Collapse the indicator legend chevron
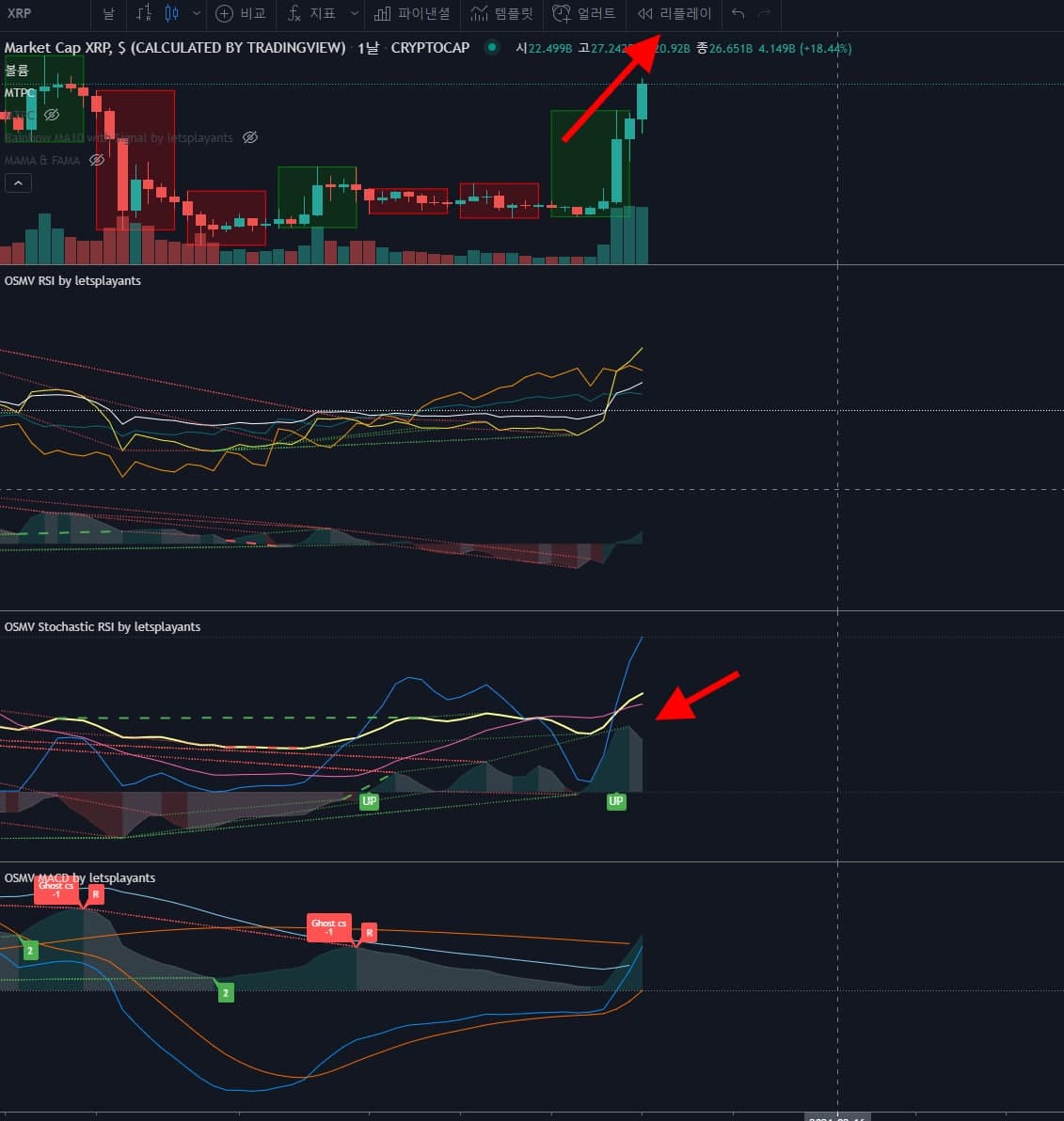The image size is (1064, 1121). click(18, 183)
